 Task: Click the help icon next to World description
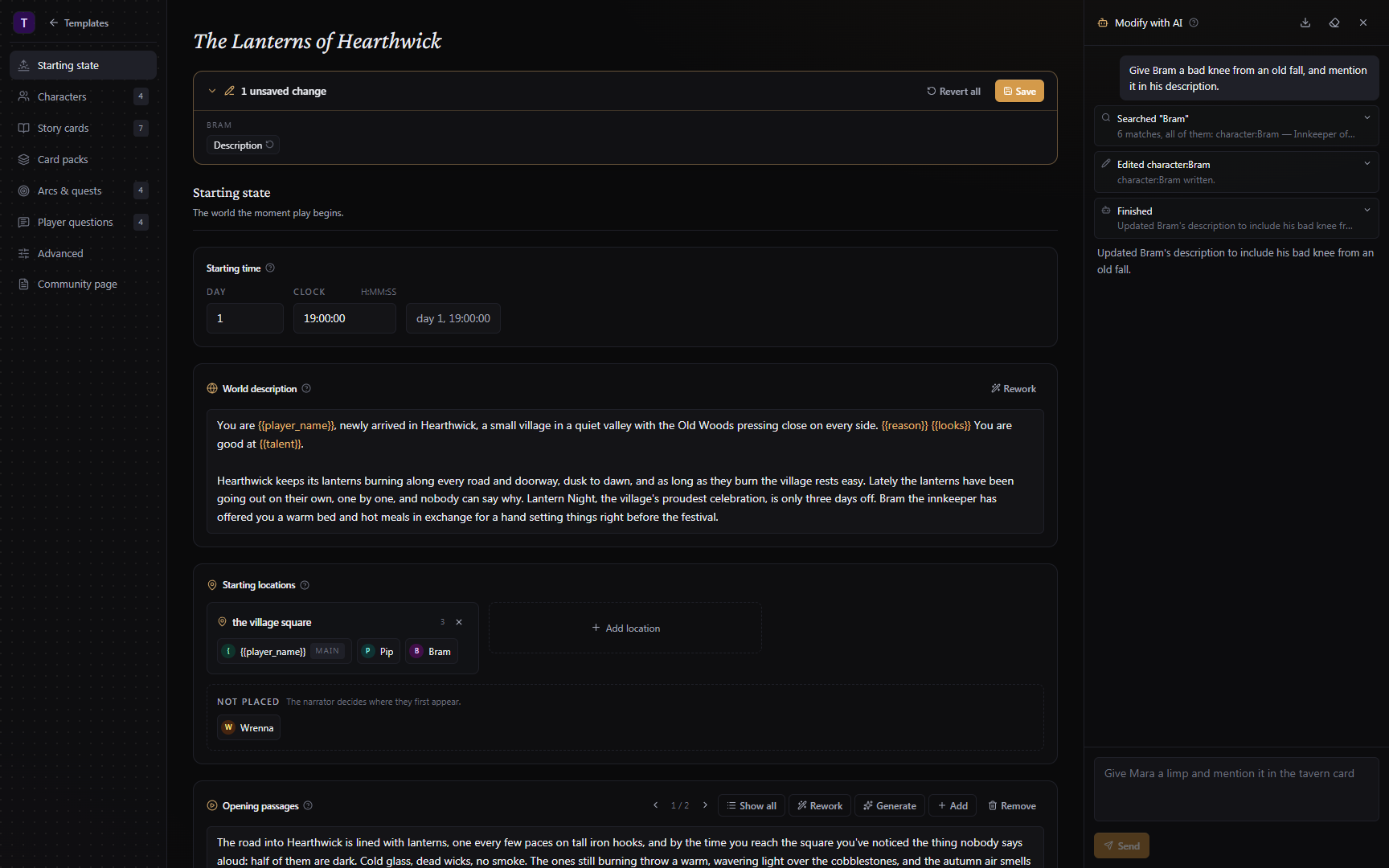coord(306,389)
